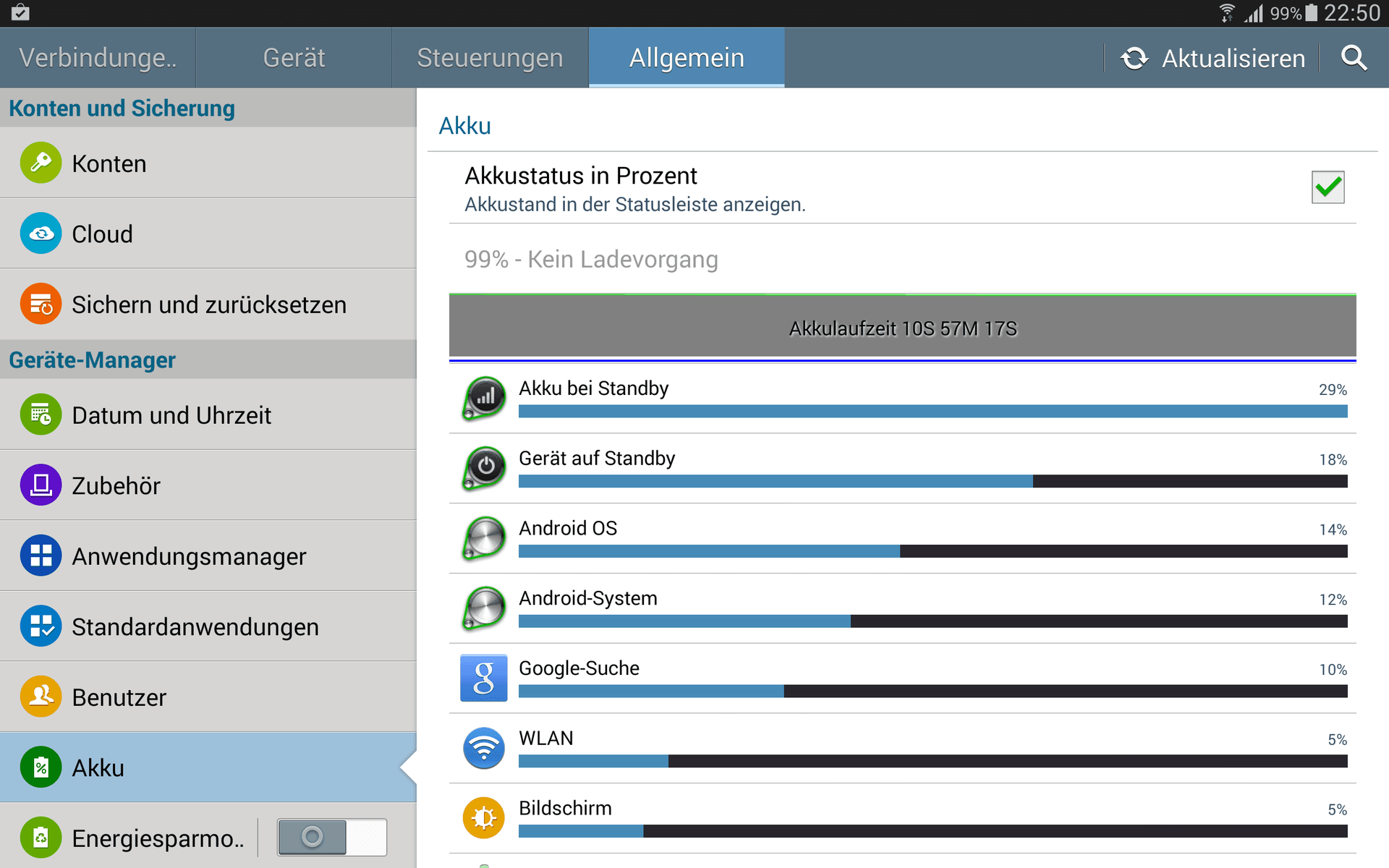This screenshot has height=868, width=1389.
Task: Tap the Gerät auf Standby power icon
Action: [483, 468]
